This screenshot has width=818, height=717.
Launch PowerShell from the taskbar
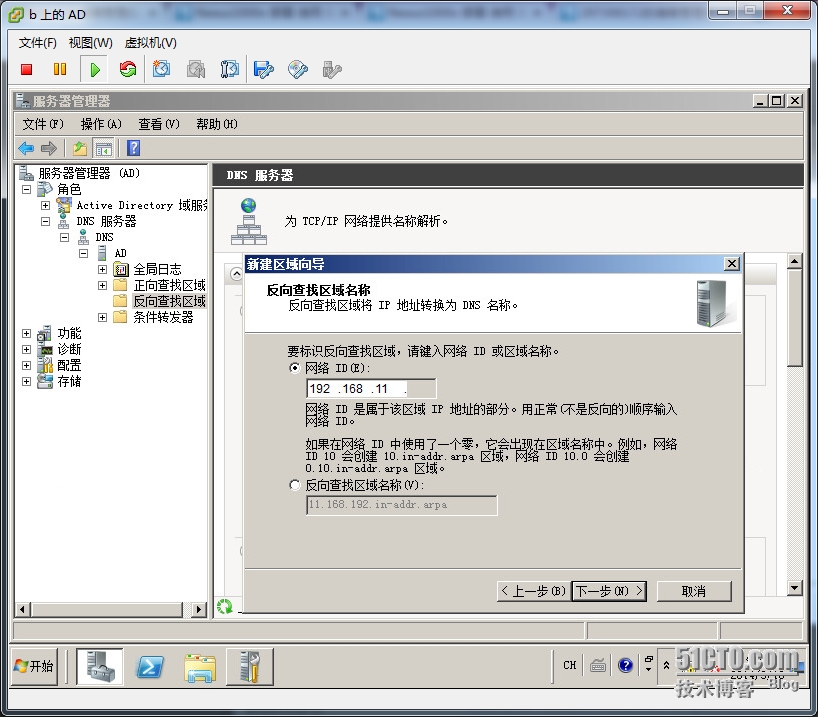pyautogui.click(x=150, y=667)
